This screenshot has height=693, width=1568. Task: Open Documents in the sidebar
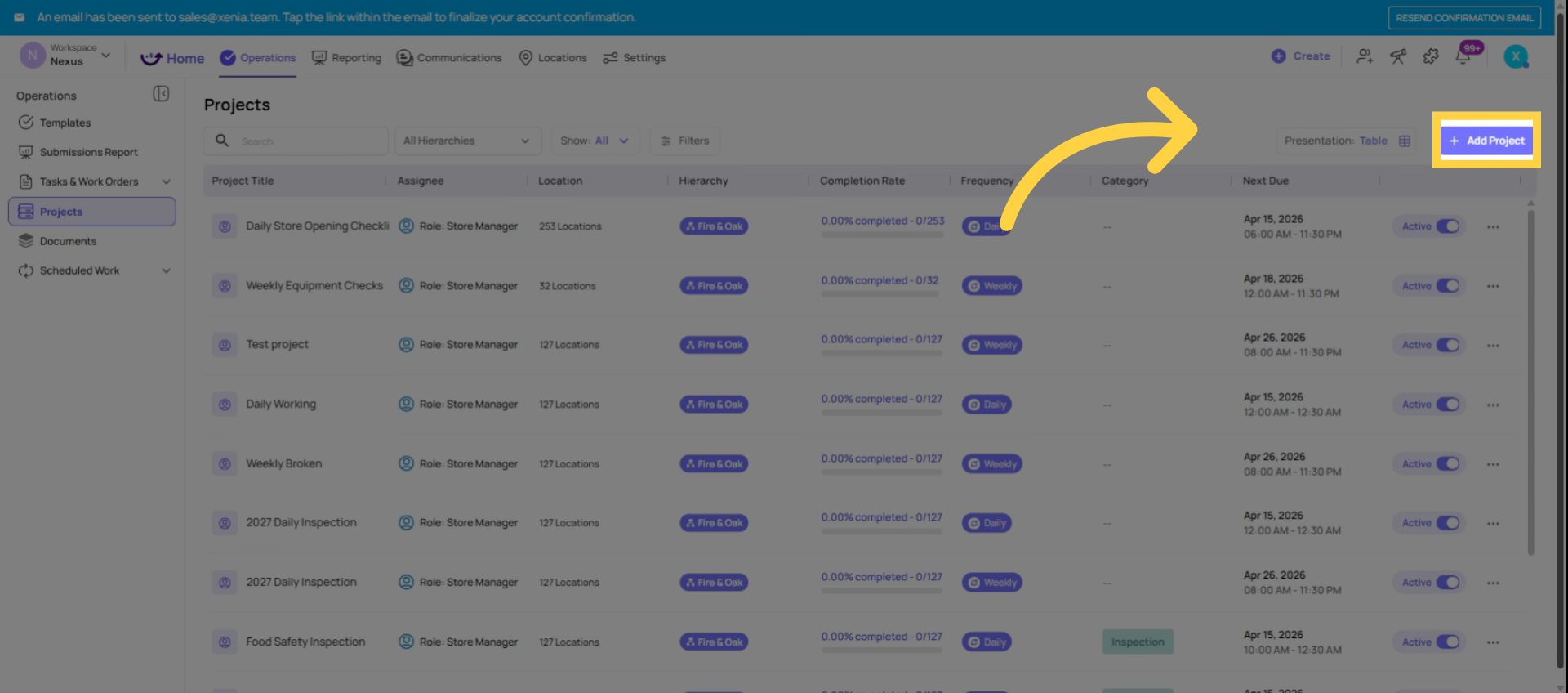coord(68,241)
